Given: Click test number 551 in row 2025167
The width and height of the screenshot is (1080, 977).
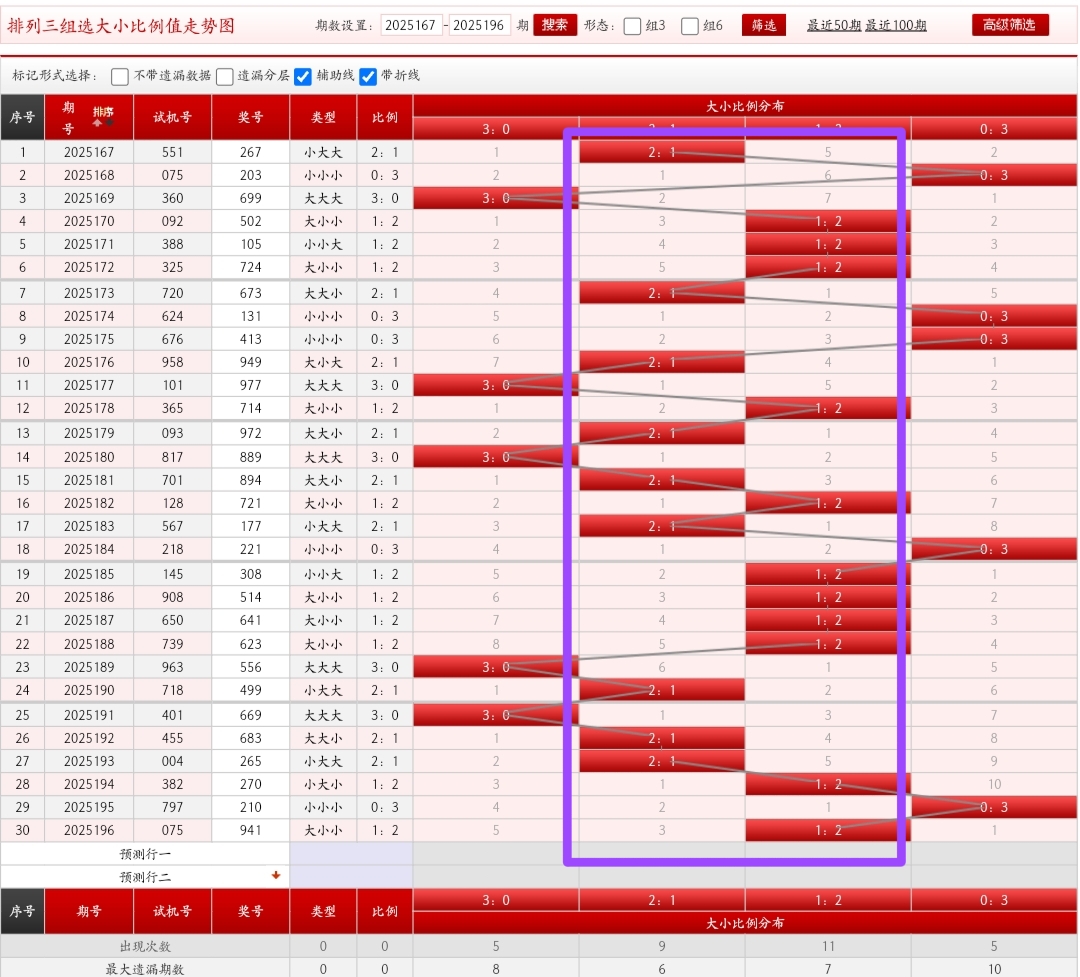Looking at the screenshot, I should pos(172,152).
